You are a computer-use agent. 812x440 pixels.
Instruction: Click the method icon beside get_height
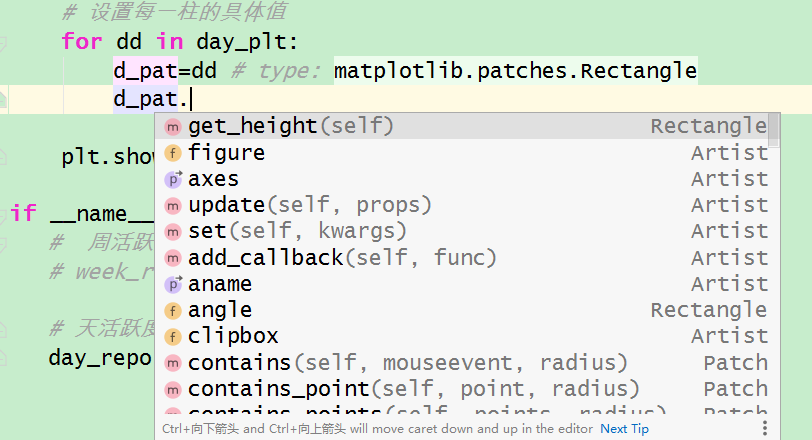[x=172, y=127]
